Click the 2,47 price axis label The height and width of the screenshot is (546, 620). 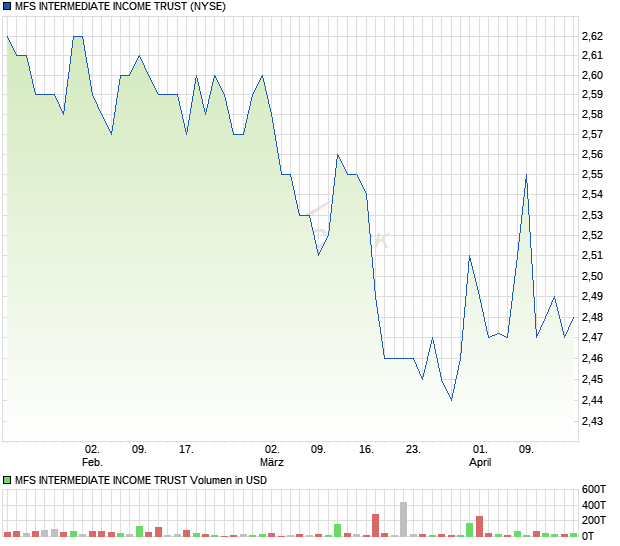click(x=592, y=337)
